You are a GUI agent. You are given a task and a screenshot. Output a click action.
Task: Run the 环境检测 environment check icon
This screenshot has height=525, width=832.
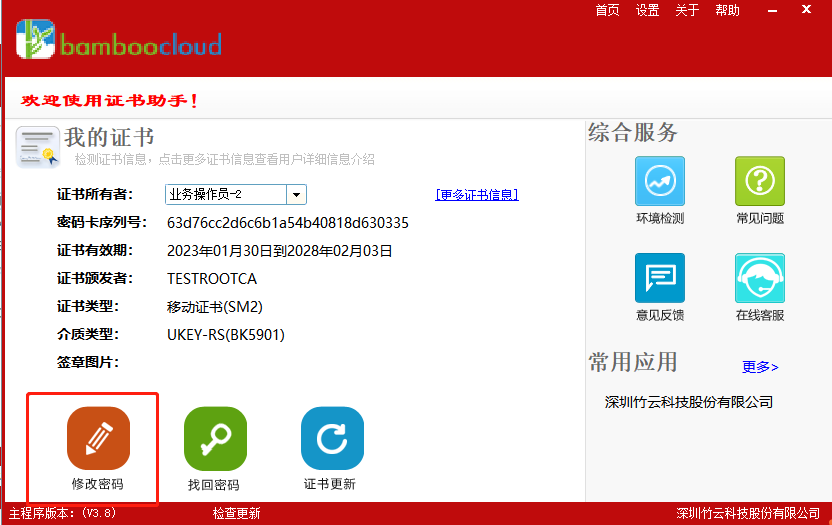(x=660, y=182)
